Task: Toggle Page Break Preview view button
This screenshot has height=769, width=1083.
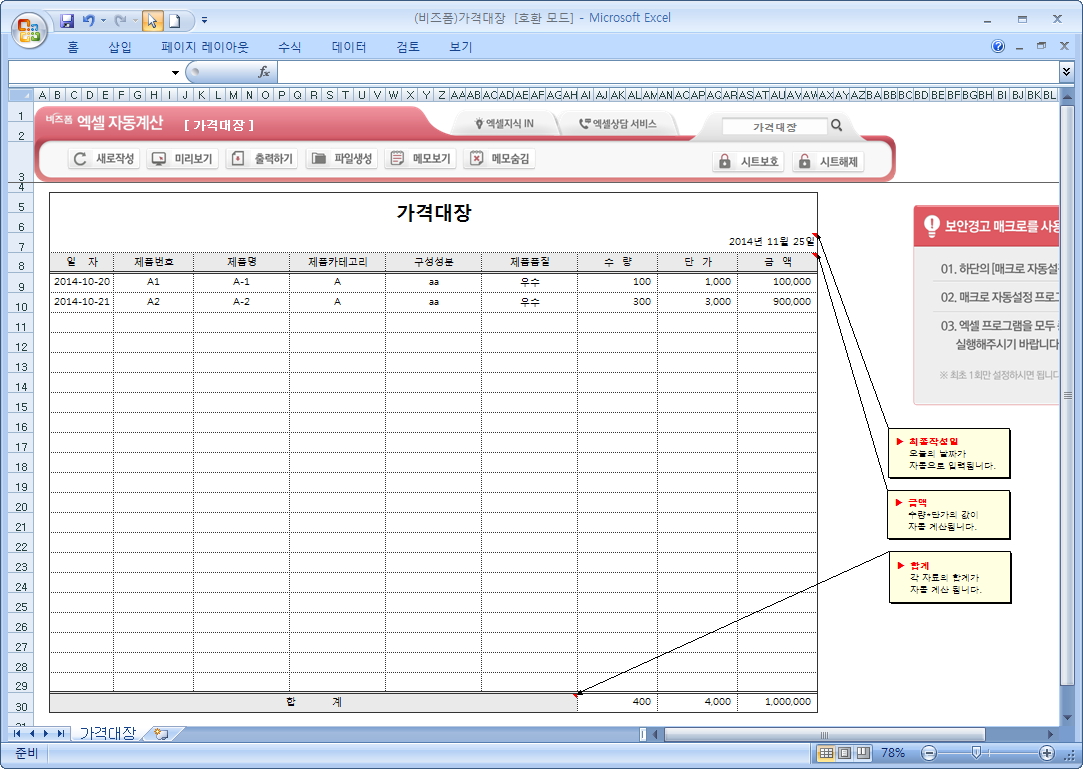Action: (862, 753)
